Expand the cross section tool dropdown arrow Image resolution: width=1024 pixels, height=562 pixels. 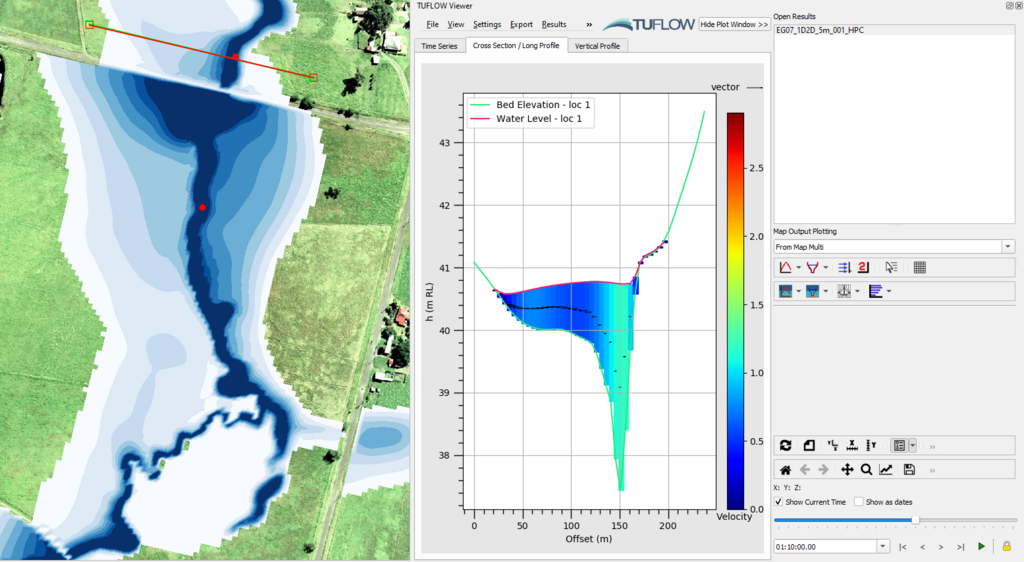click(826, 268)
